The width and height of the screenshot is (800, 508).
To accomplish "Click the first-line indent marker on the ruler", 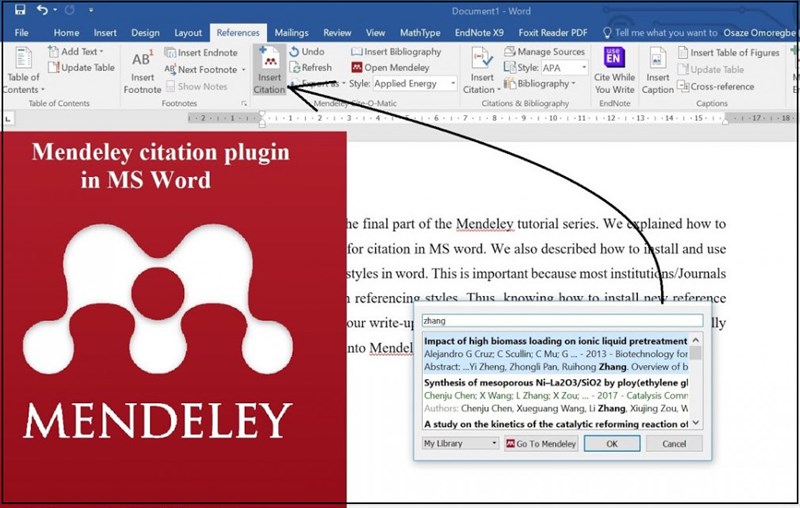I will (x=262, y=114).
